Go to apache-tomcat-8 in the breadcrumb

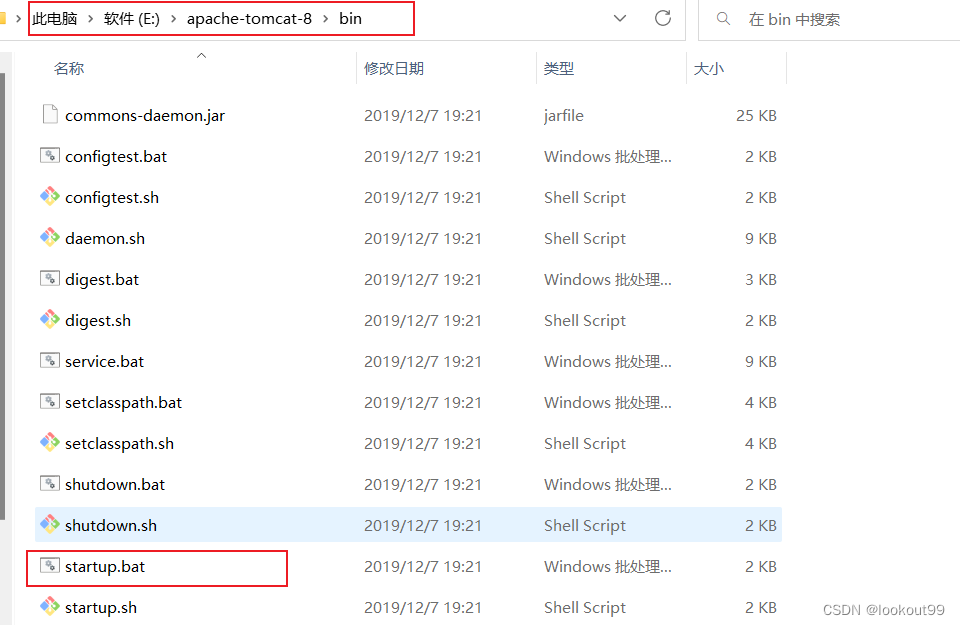(249, 19)
